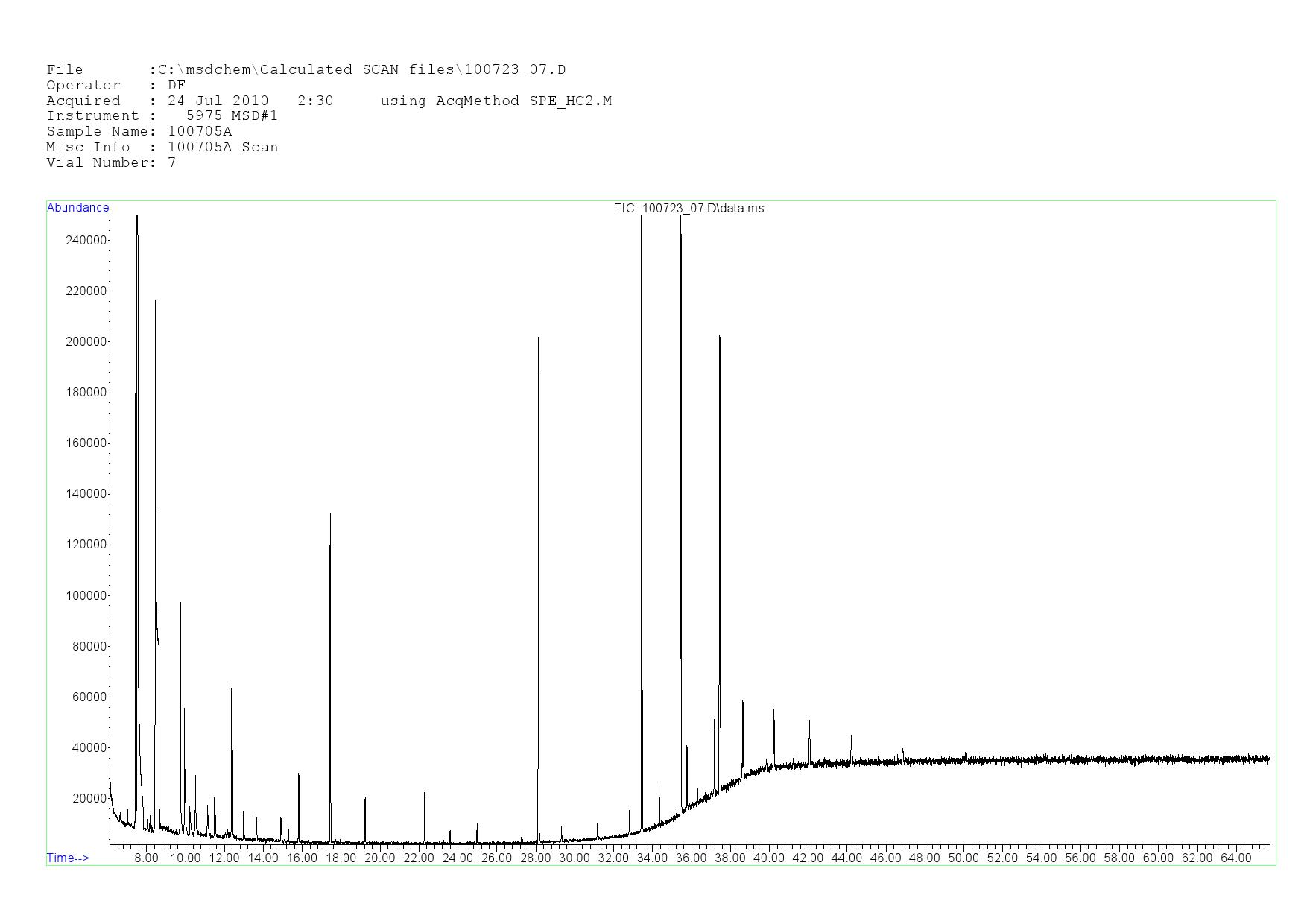Select the 100000 abundance tick label
Viewport: 1307px width, 924px height.
[86, 595]
